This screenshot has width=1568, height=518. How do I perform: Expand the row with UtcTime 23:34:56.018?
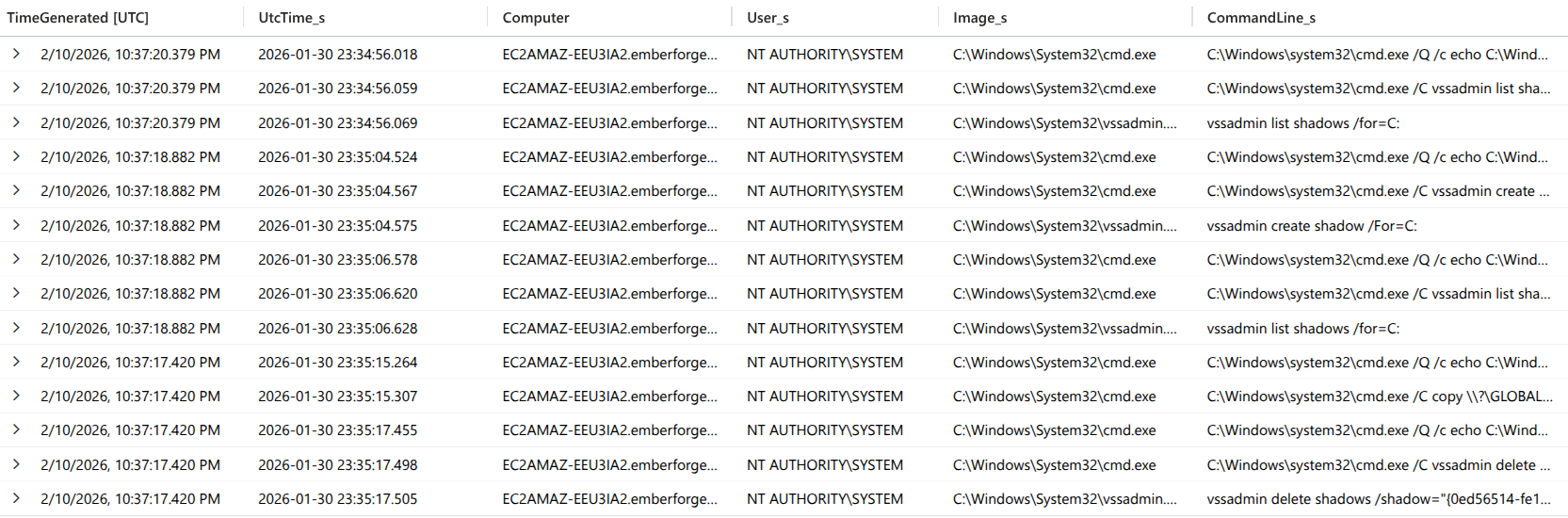tap(16, 54)
